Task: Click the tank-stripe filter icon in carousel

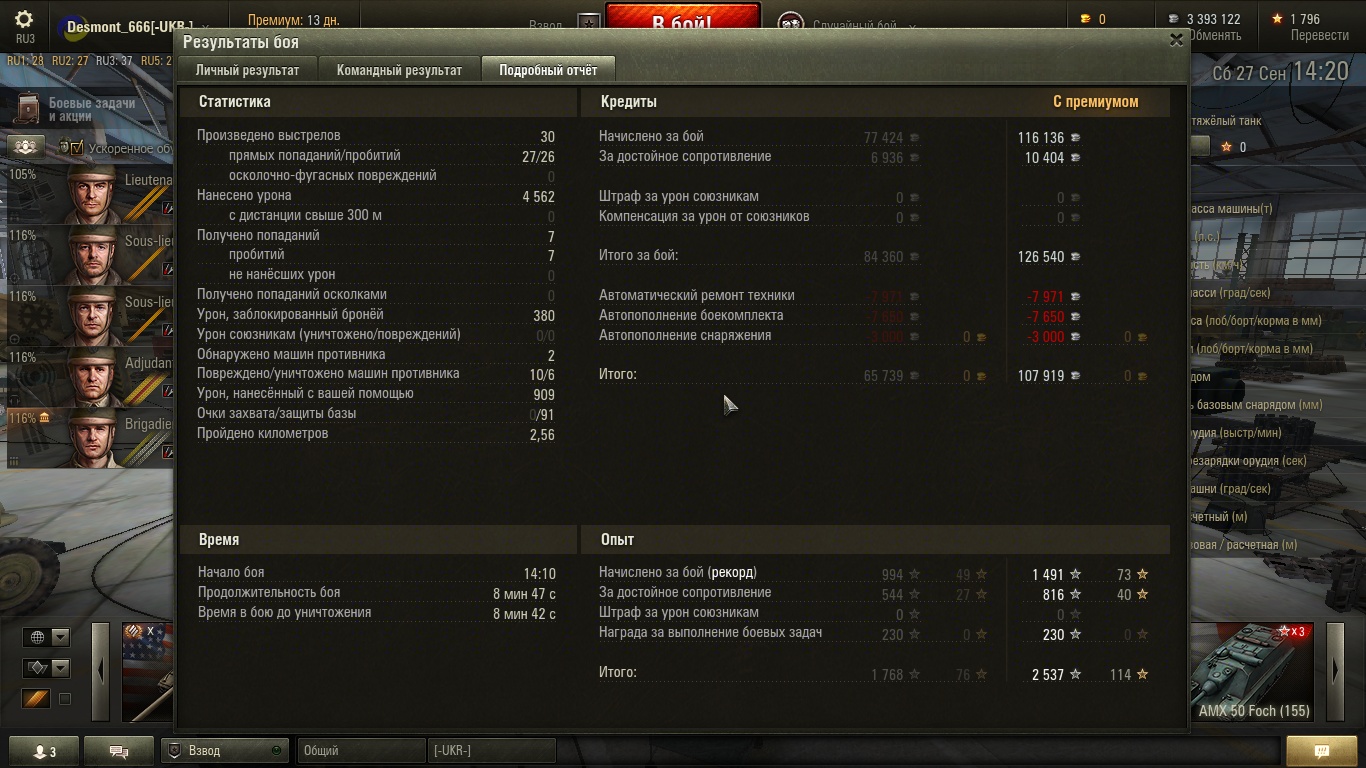Action: [36, 699]
